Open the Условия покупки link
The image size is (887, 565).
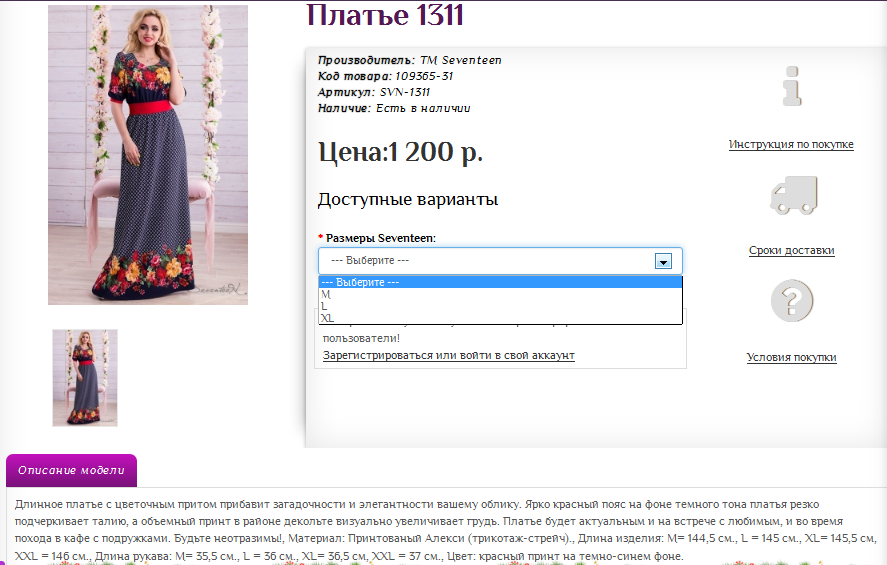pyautogui.click(x=791, y=357)
